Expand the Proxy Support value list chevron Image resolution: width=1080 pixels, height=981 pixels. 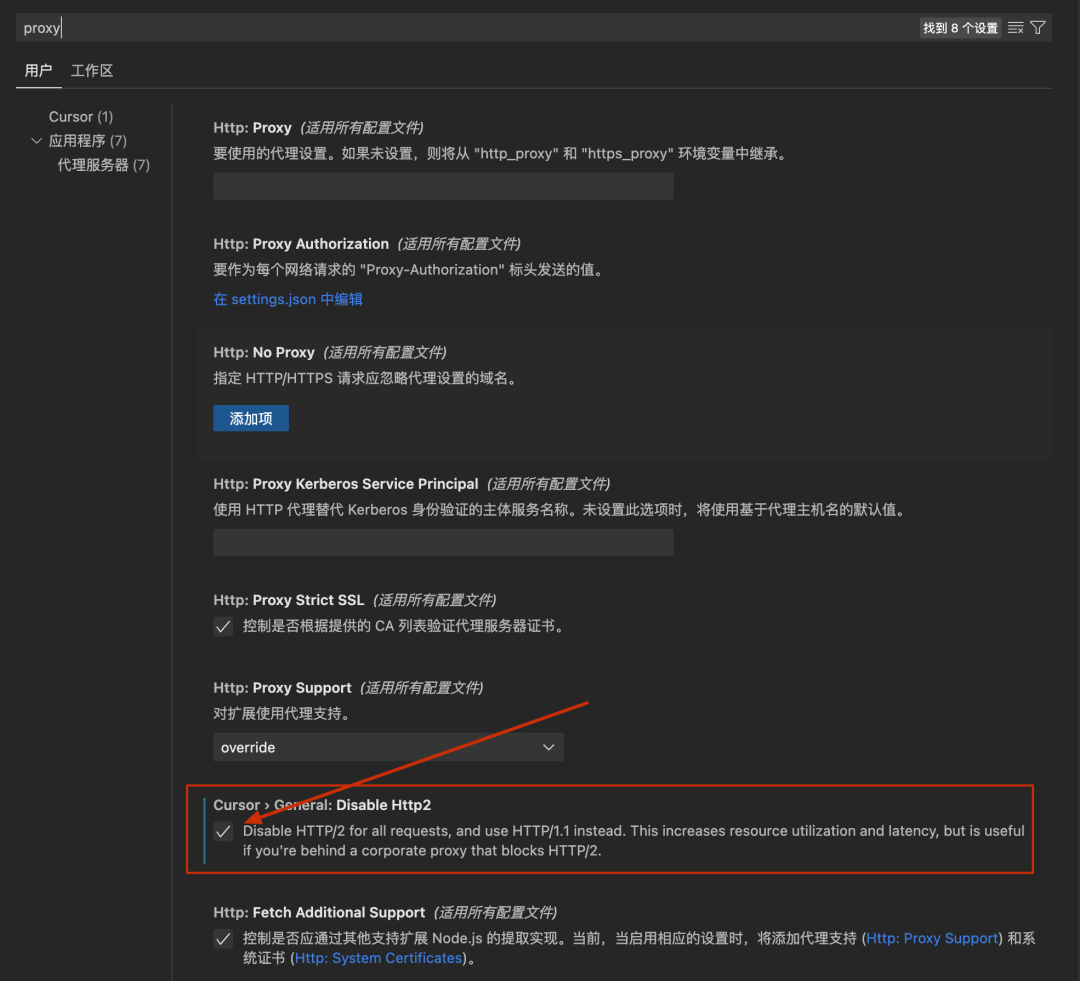(x=548, y=746)
